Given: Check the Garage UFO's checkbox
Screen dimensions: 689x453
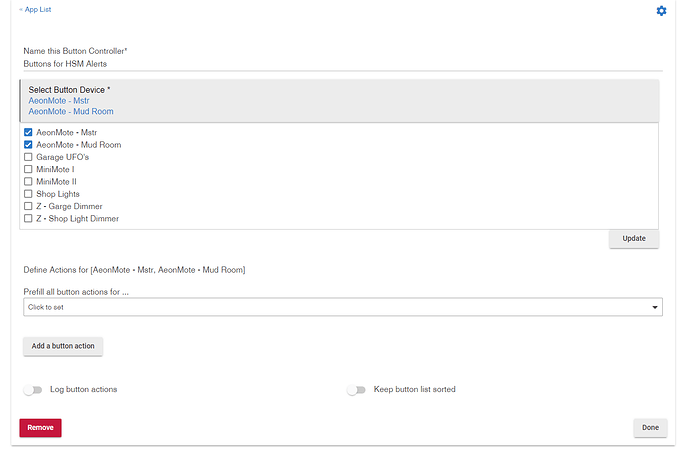Looking at the screenshot, I should pos(28,157).
